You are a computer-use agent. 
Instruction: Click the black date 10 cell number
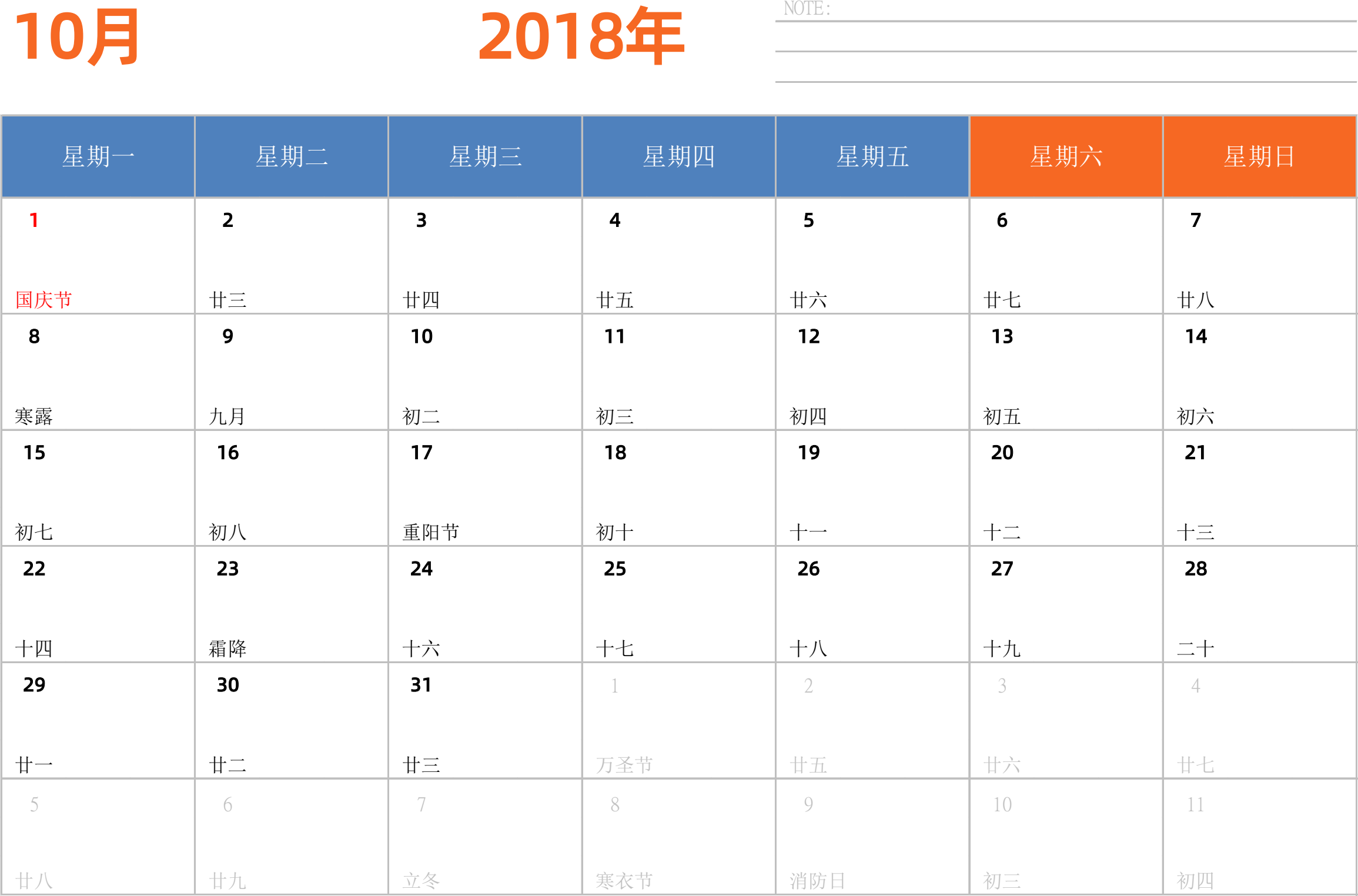[x=422, y=336]
